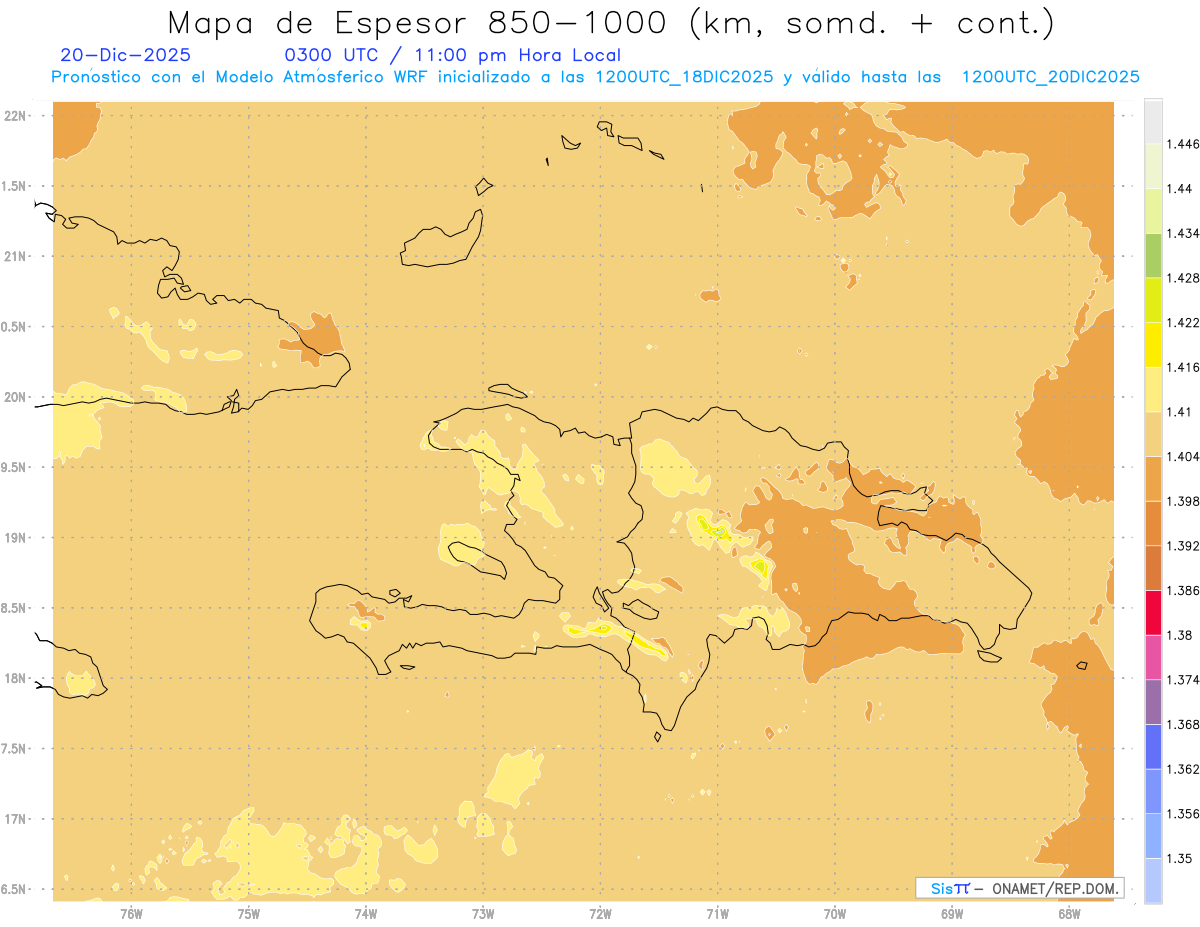Click the '1.356' colorbar value
1200x927 pixels.
tap(1183, 814)
